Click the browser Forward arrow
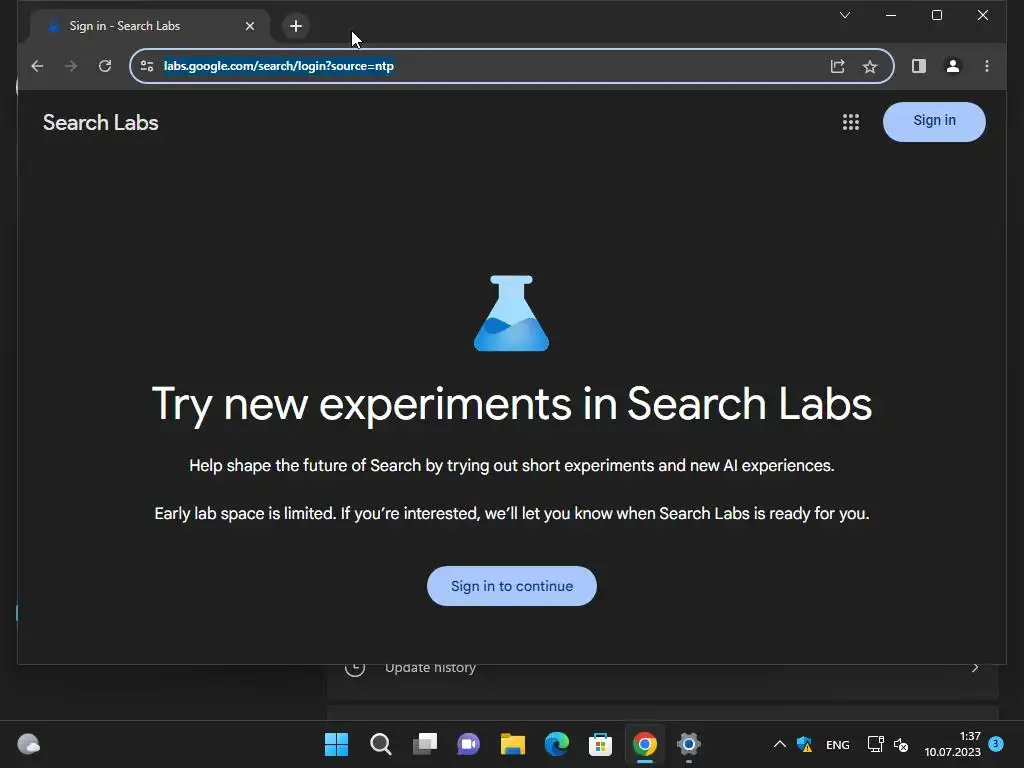Screen dimensions: 1024x768 71,66
